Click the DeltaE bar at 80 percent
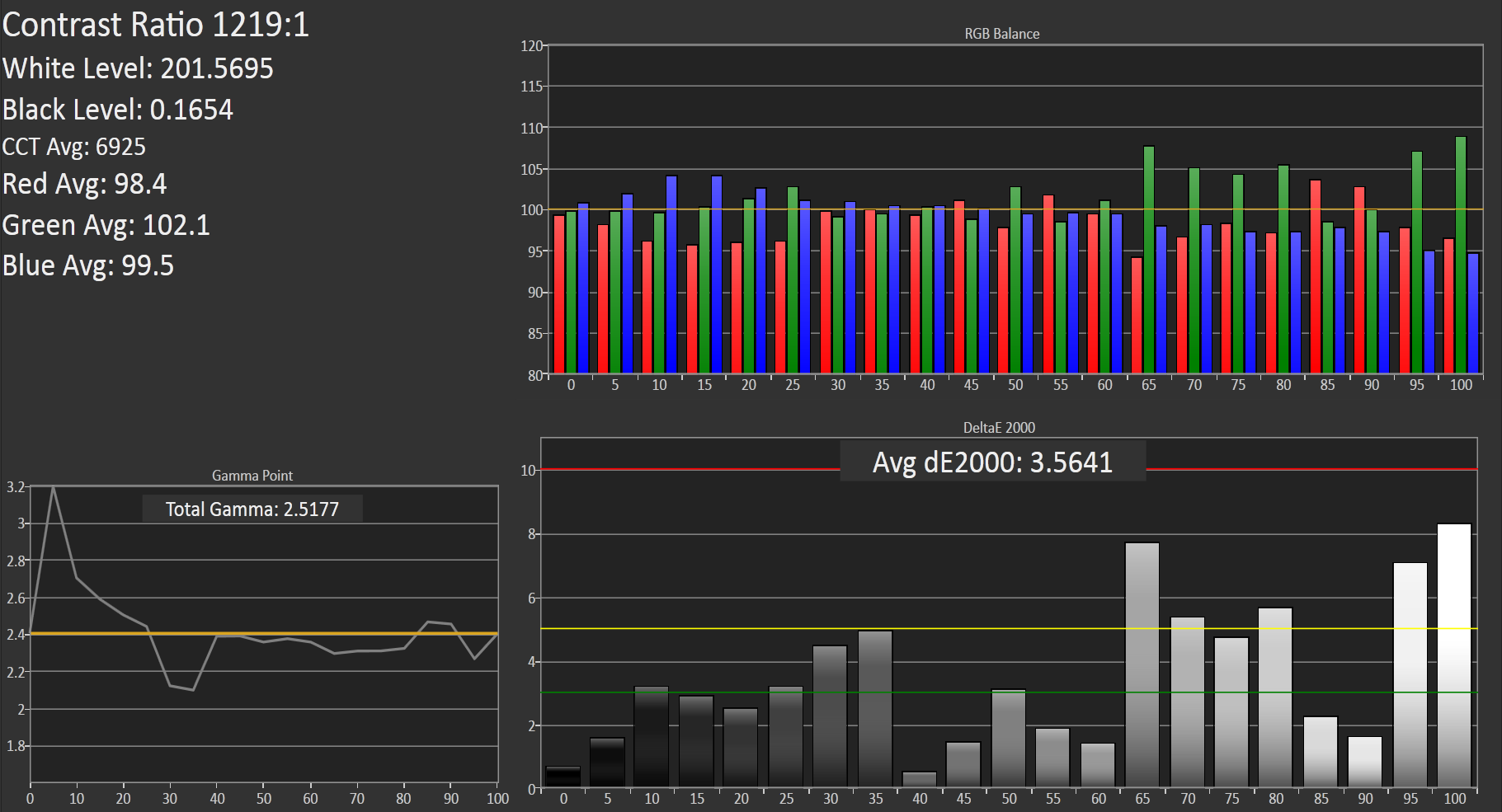The width and height of the screenshot is (1502, 812). [x=1275, y=697]
